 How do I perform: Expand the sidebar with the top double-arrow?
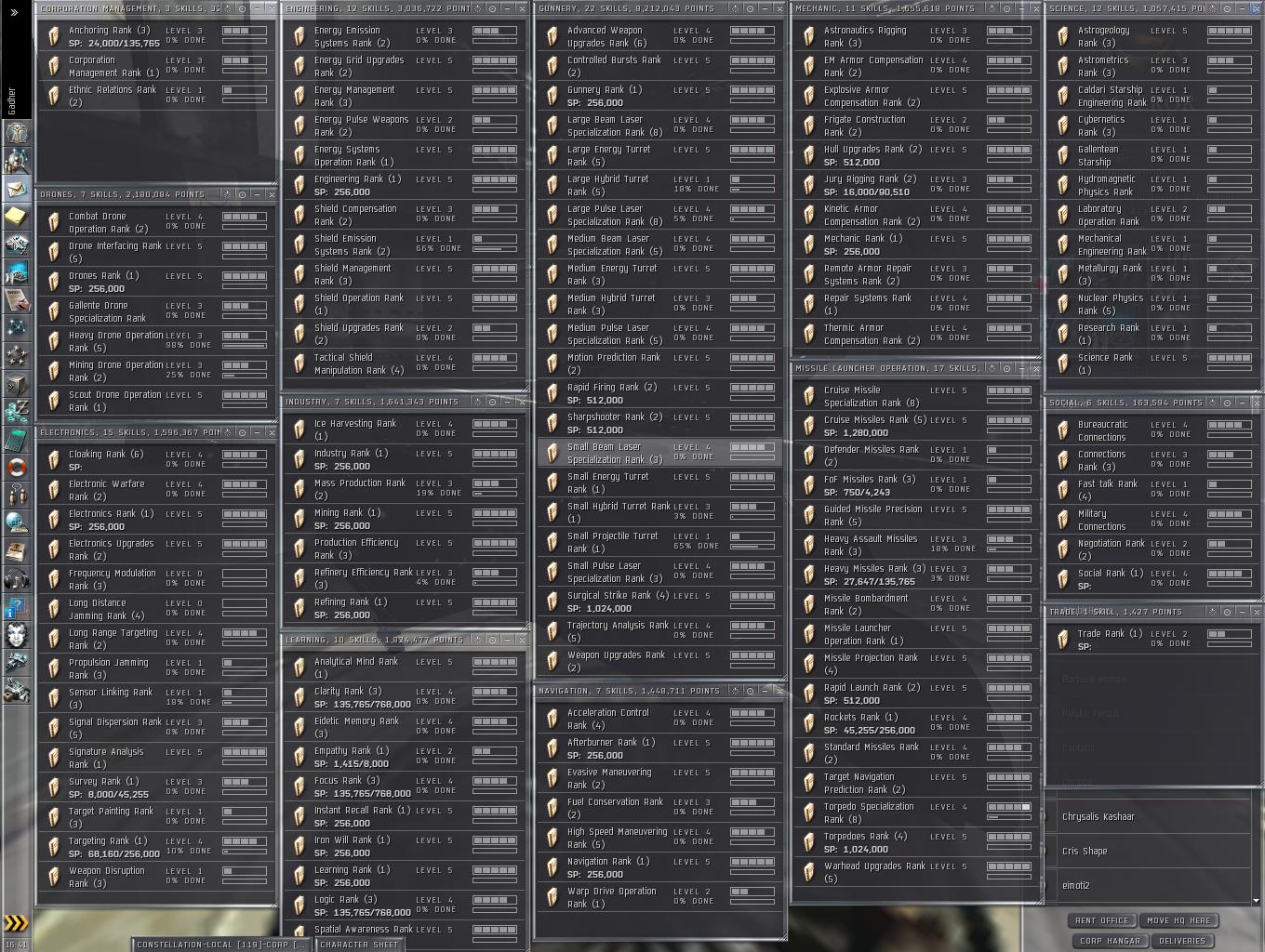pyautogui.click(x=15, y=12)
